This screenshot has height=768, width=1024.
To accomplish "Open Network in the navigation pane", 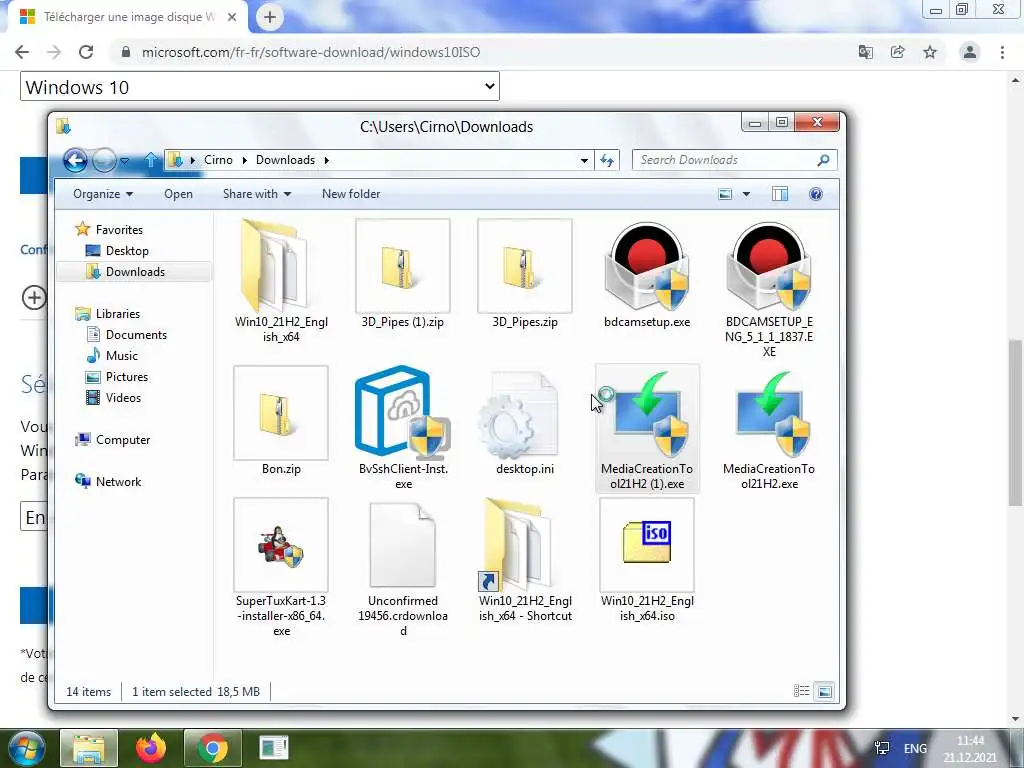I will click(118, 481).
